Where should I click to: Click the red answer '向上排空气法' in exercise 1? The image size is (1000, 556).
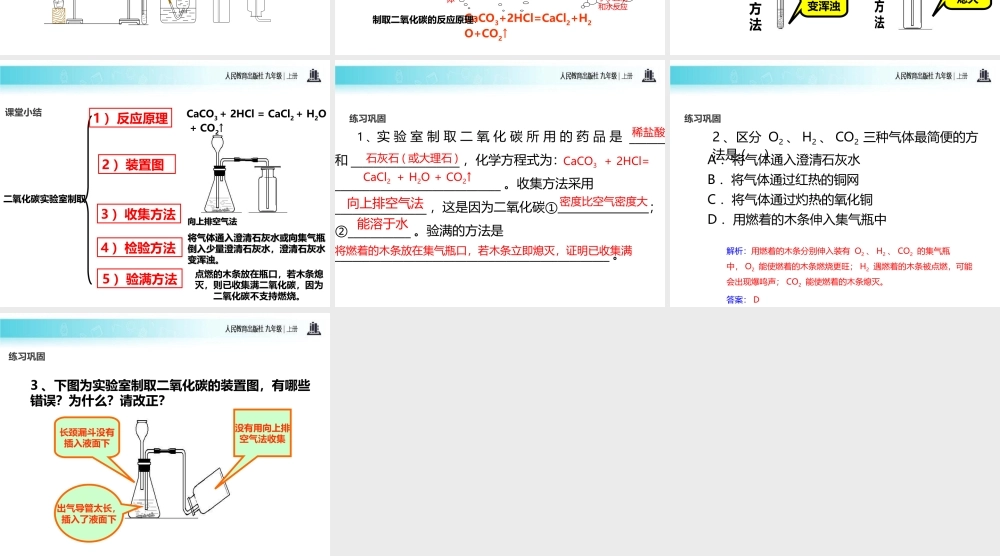[385, 203]
